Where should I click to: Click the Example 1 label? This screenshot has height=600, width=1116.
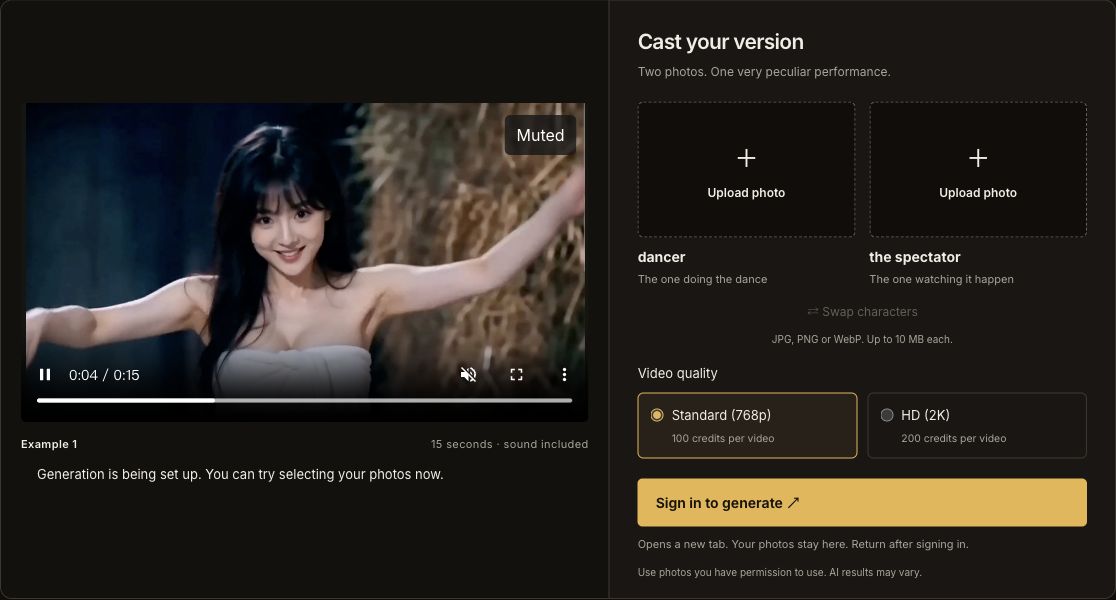coord(49,444)
